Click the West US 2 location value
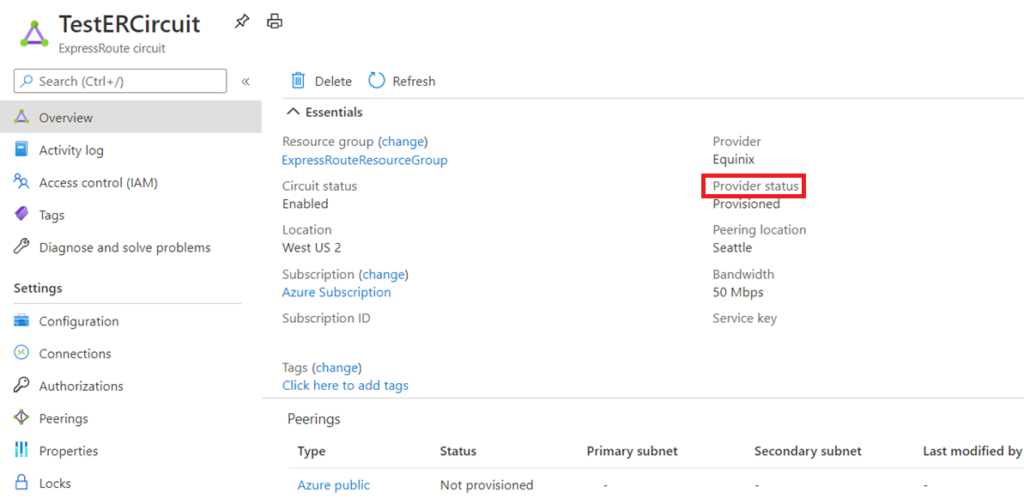Image resolution: width=1024 pixels, height=499 pixels. [312, 248]
